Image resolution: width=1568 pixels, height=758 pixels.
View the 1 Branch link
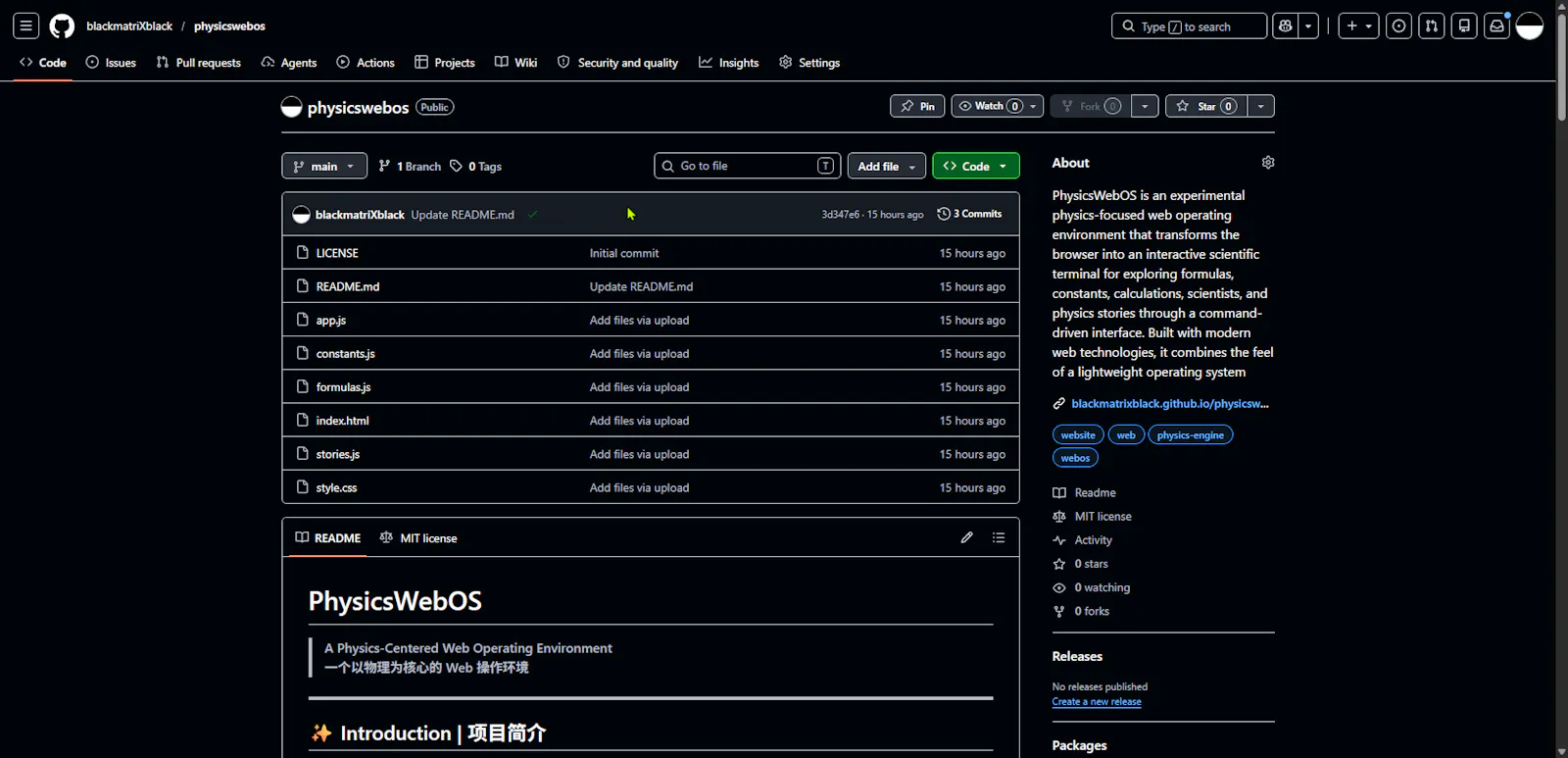[x=410, y=167]
